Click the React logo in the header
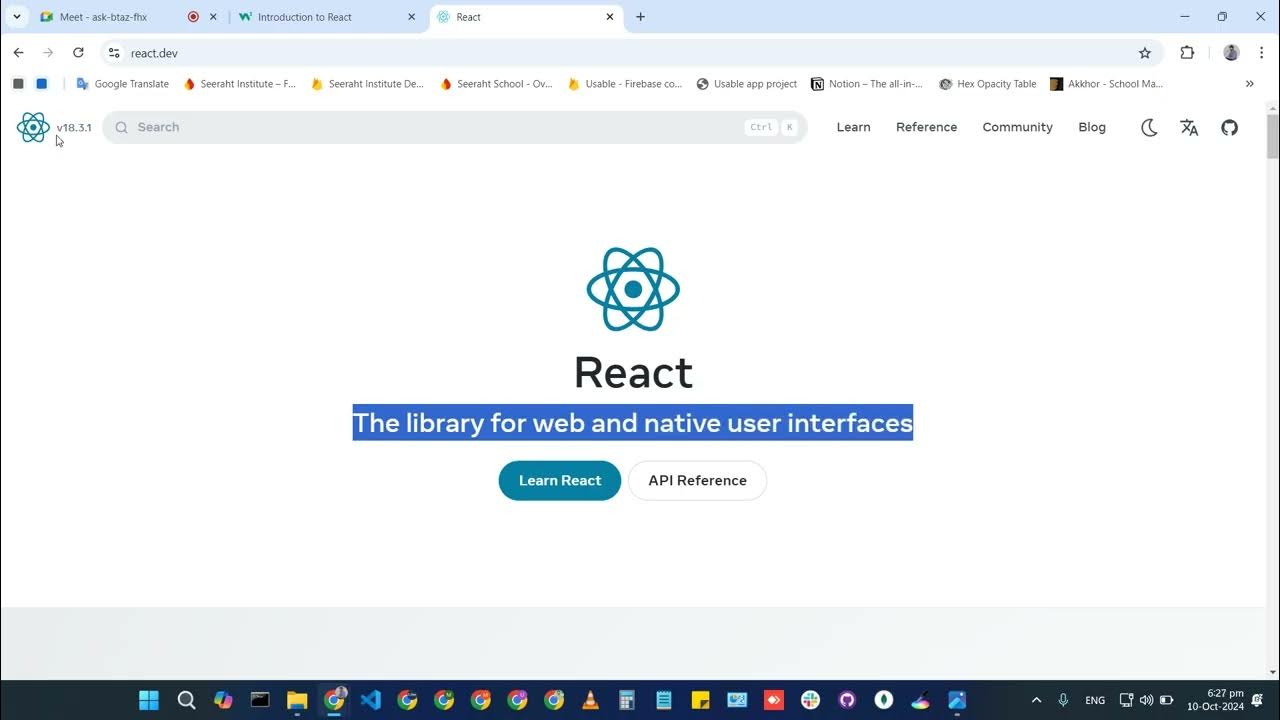 point(33,127)
